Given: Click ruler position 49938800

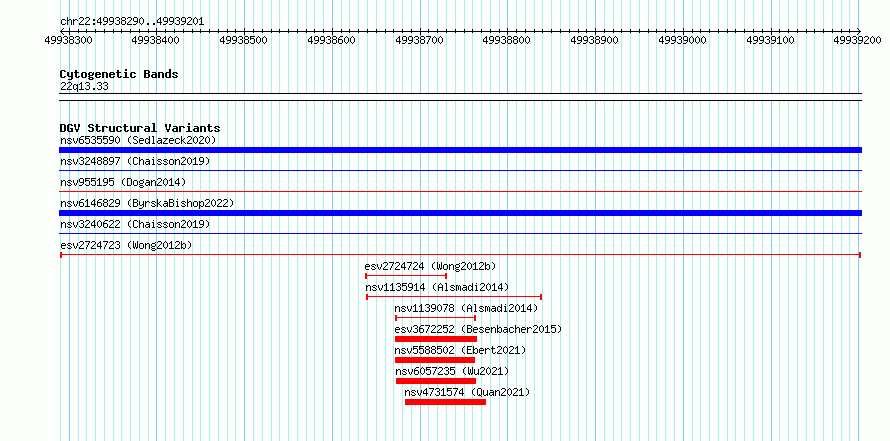Looking at the screenshot, I should 506,40.
